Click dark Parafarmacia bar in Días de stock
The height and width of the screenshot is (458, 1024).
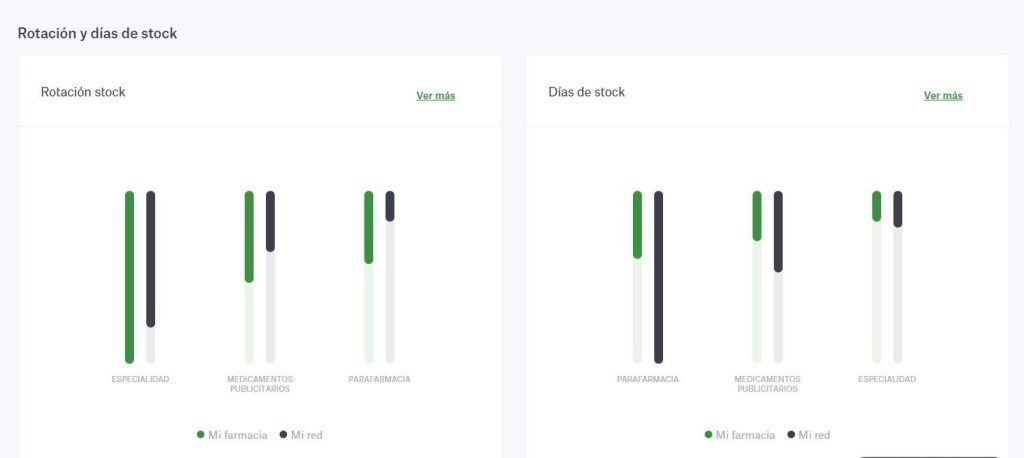(658, 277)
